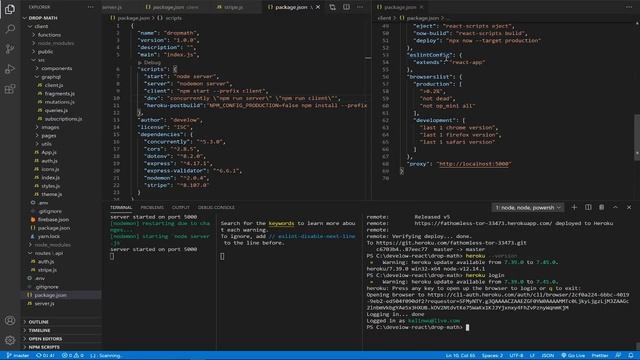Screen dimensions: 640x360
Task: Click the master branch indicator
Action: (18, 356)
